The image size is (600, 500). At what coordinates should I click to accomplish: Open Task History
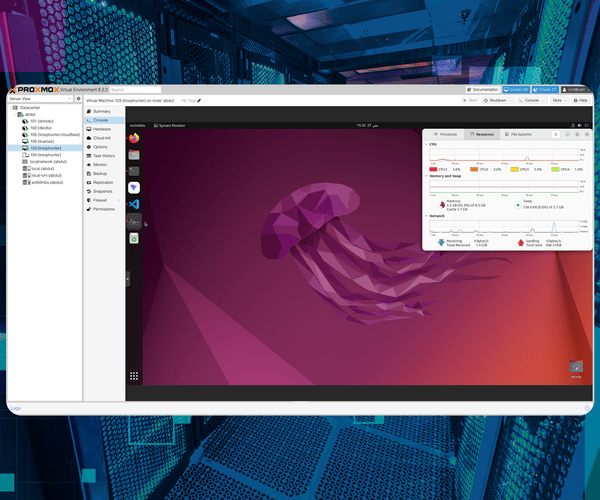tap(104, 156)
